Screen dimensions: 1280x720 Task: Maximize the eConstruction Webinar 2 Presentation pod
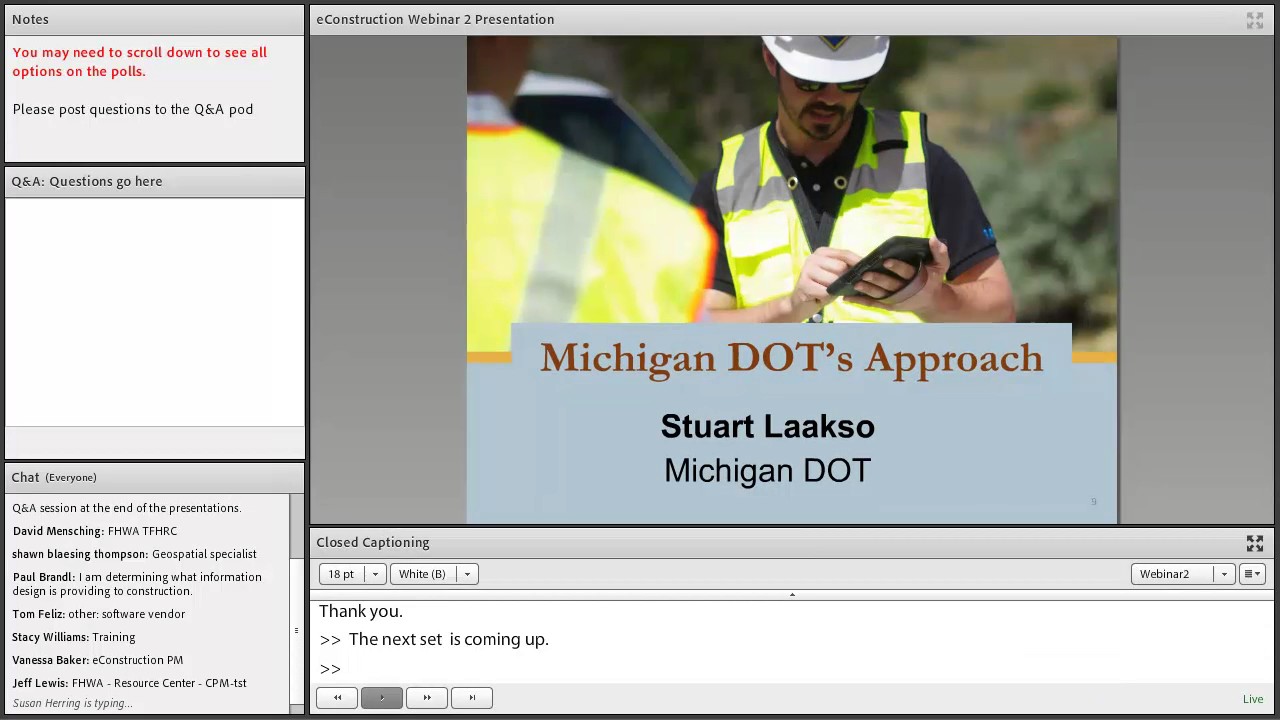point(1254,20)
